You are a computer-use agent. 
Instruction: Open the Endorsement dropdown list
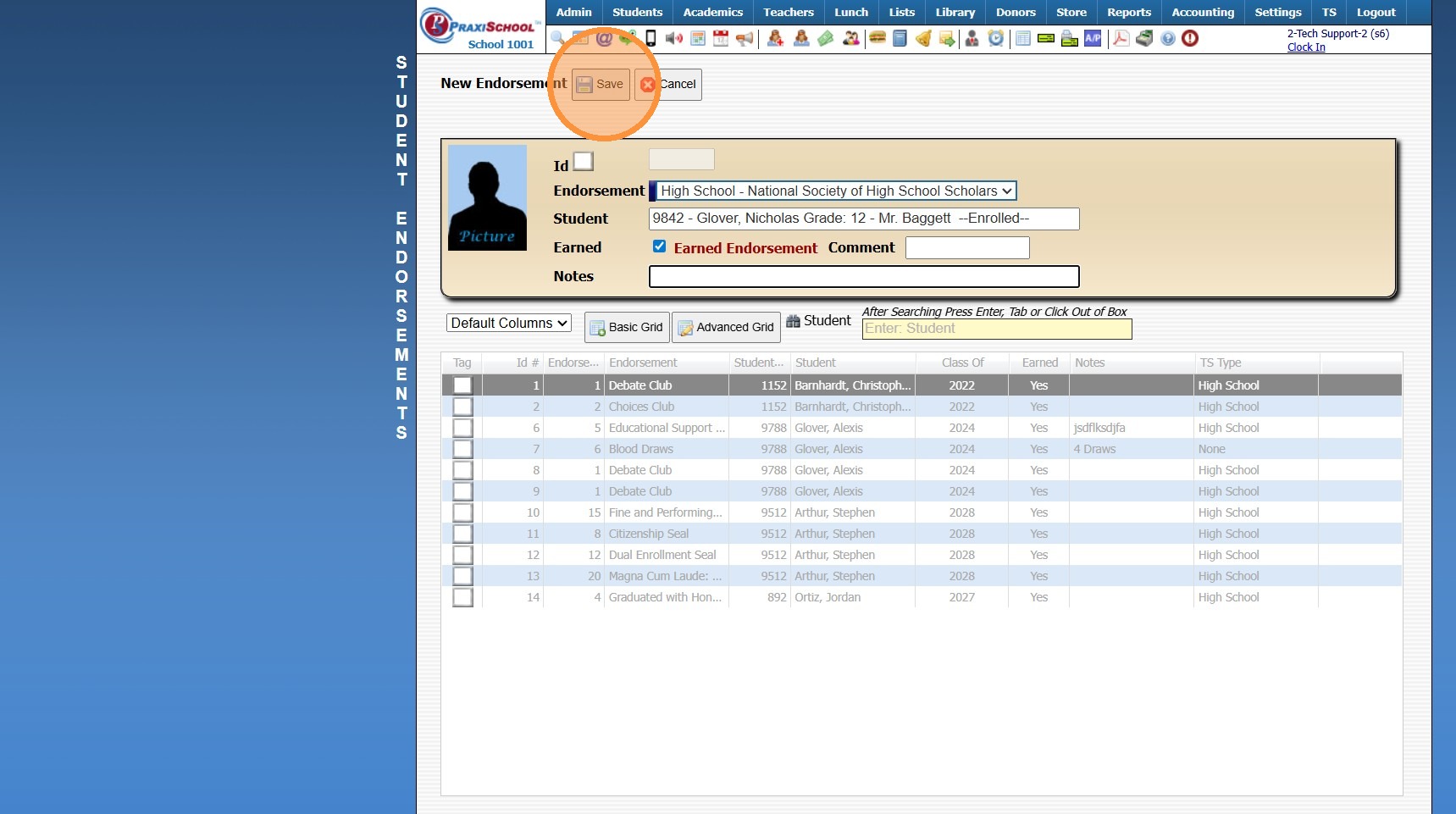click(x=834, y=191)
